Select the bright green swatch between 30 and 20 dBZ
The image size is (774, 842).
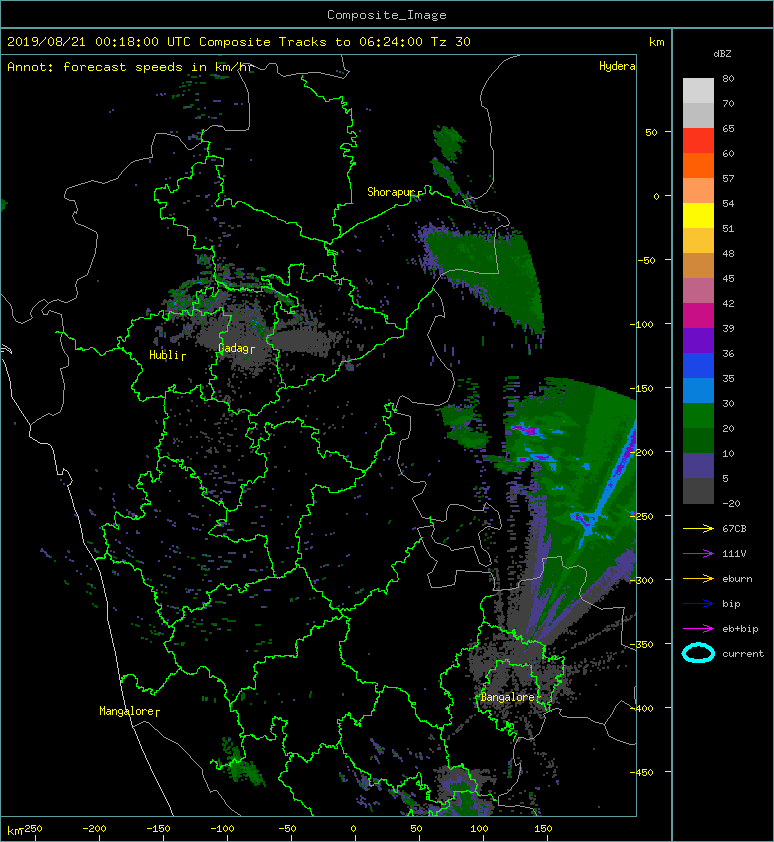coord(698,416)
